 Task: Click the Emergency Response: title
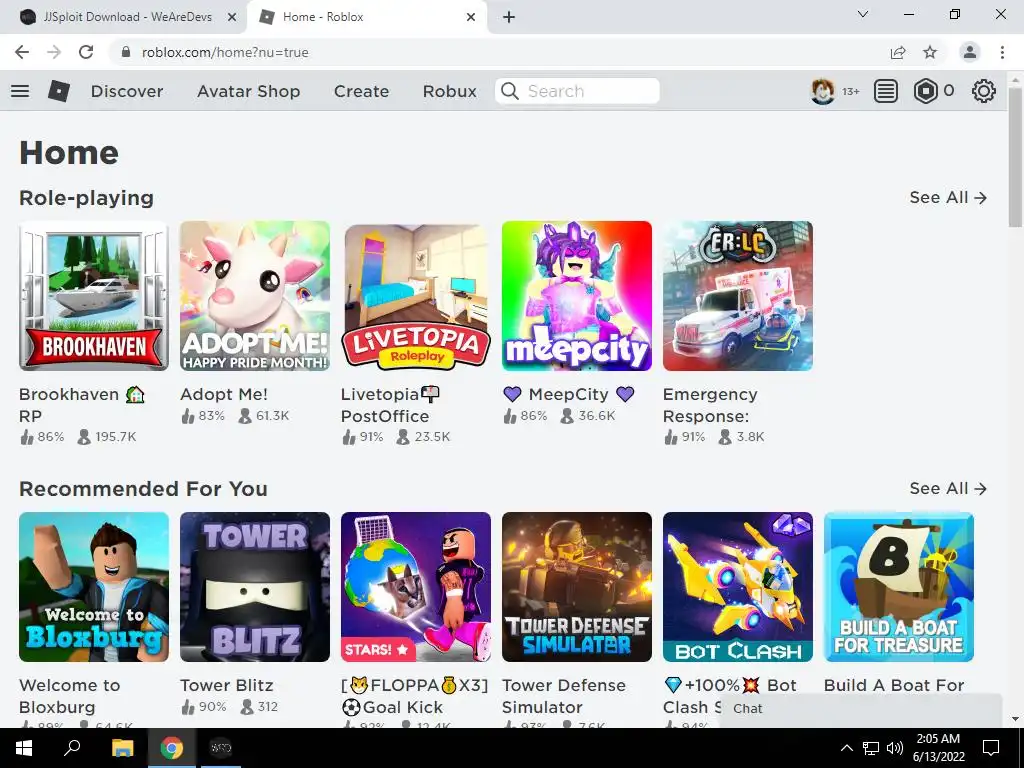click(711, 405)
